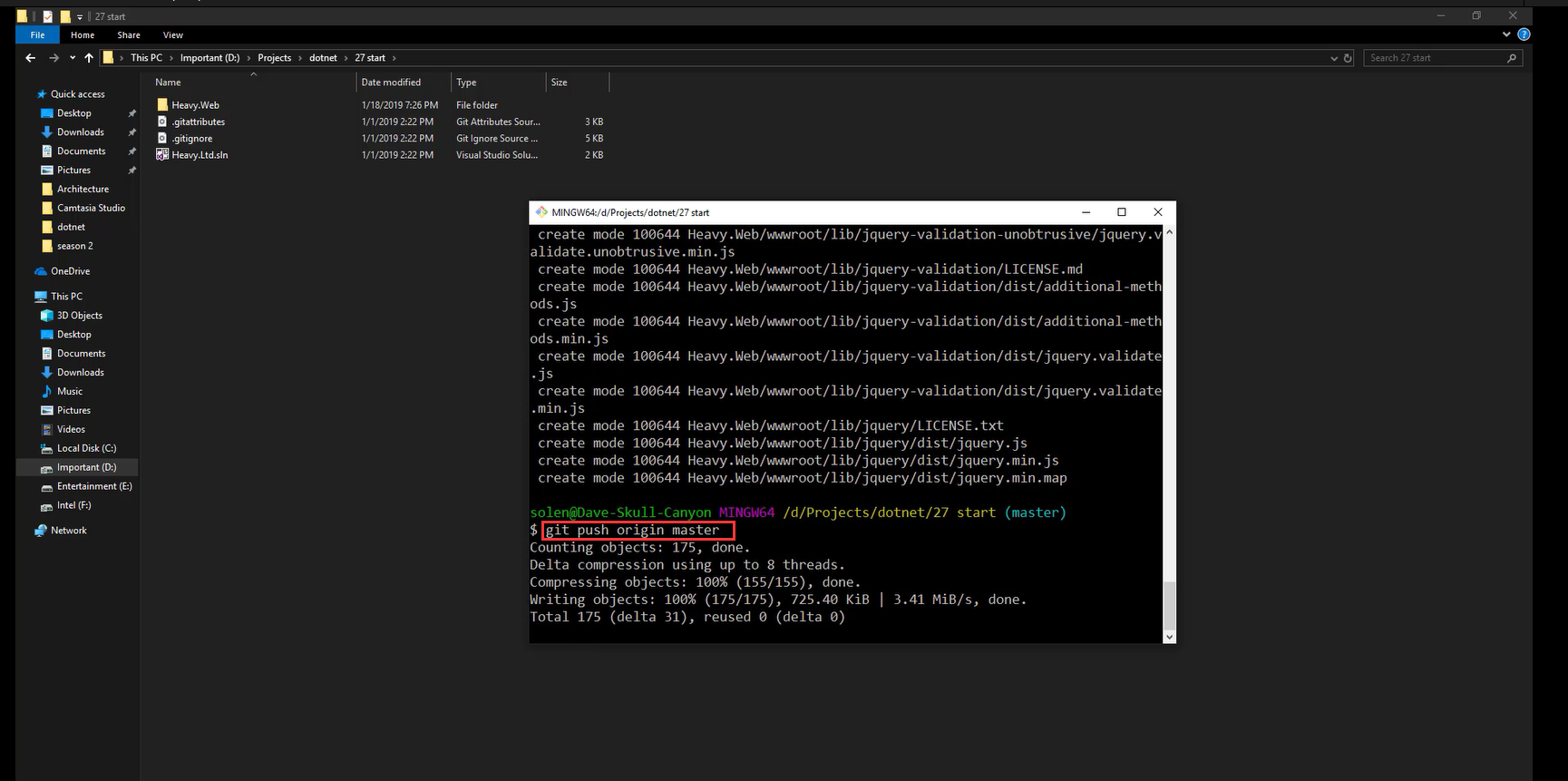The height and width of the screenshot is (781, 1568).
Task: Select Network in navigation pane
Action: [69, 531]
